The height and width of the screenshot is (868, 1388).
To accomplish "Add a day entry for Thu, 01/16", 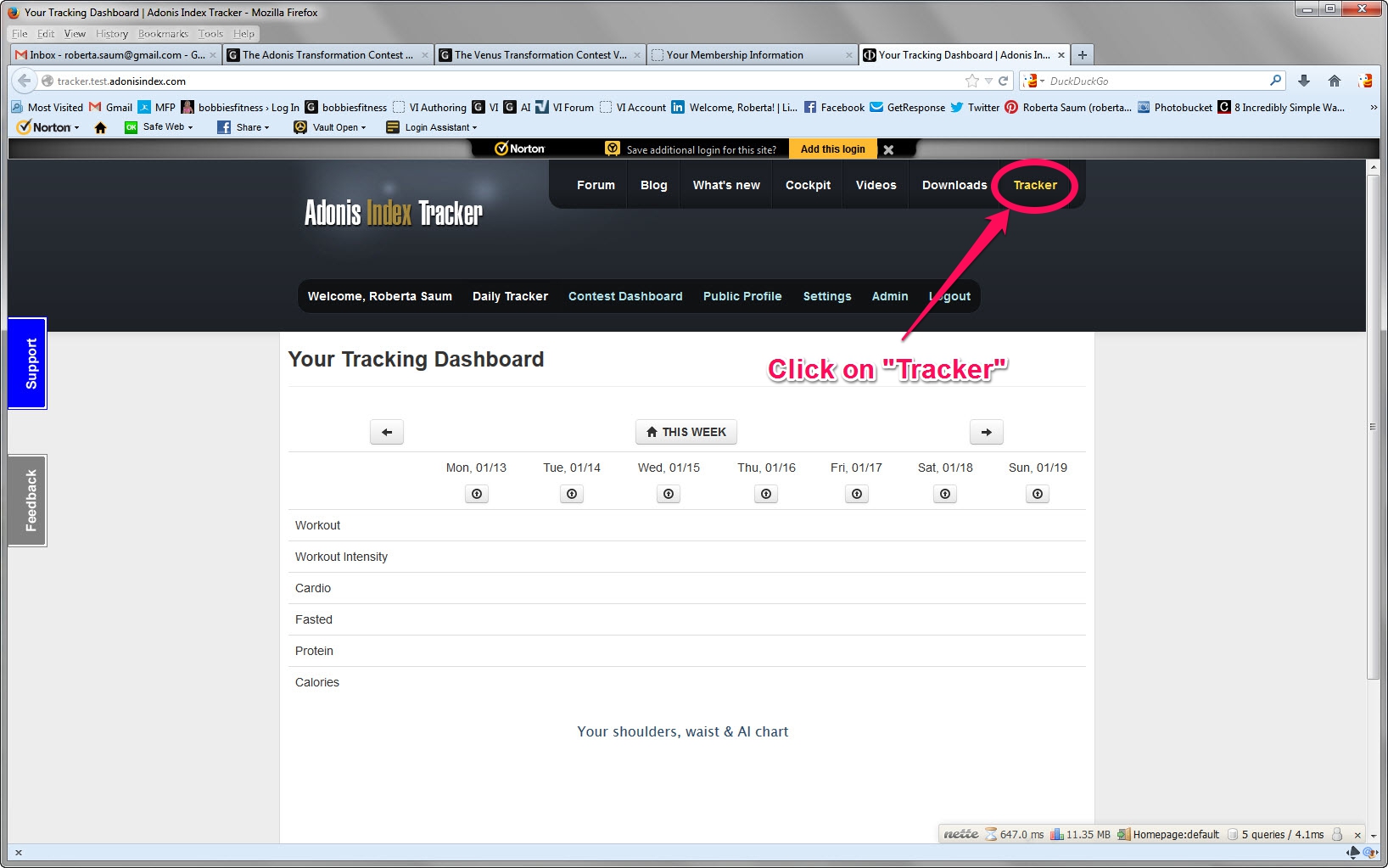I will point(766,494).
